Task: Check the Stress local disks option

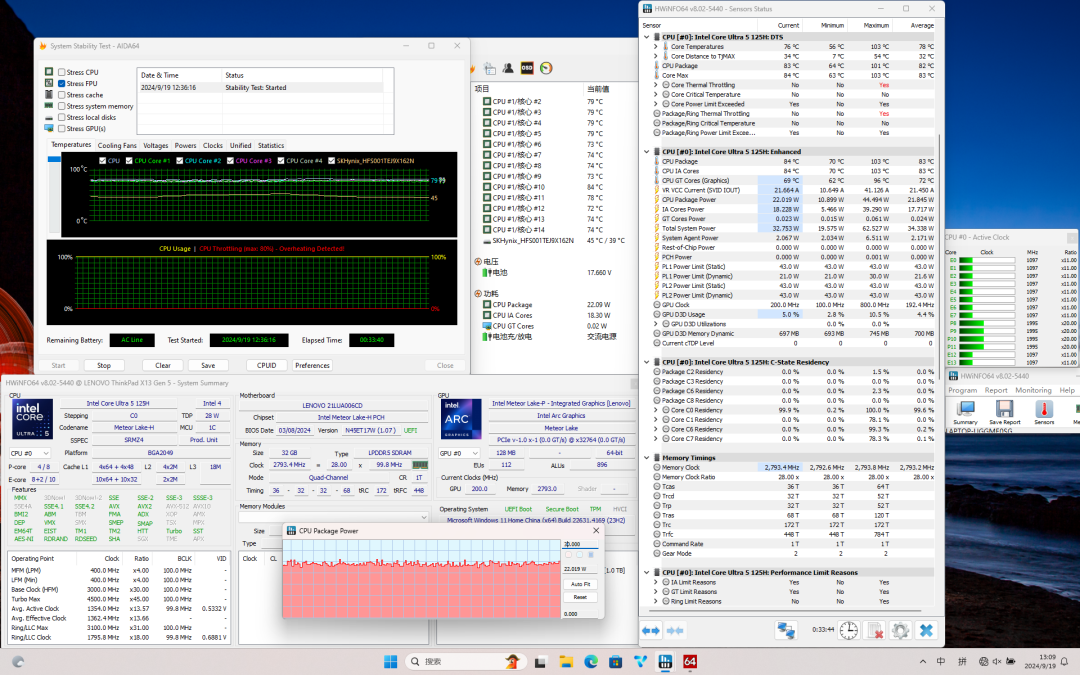Action: [x=62, y=117]
